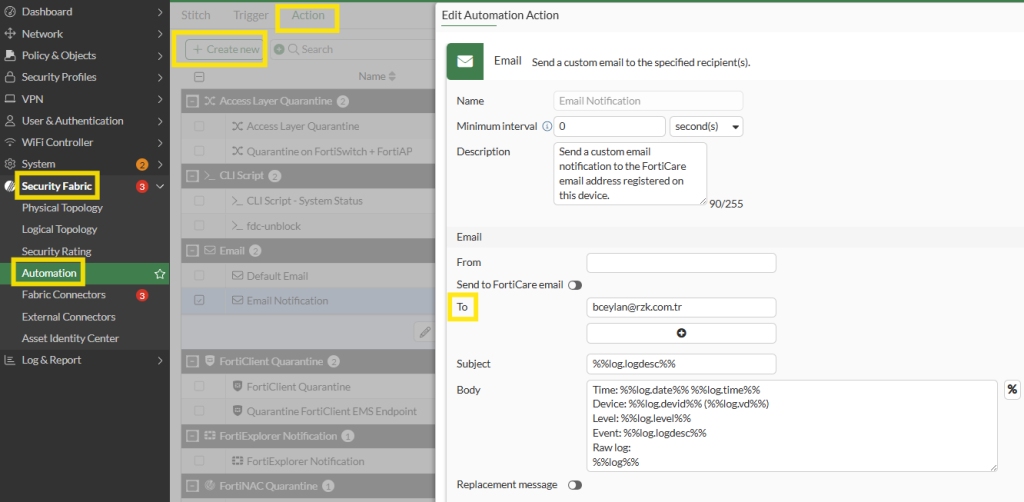Image resolution: width=1024 pixels, height=502 pixels.
Task: Click the orange 2 badge beside System
Action: tap(142, 165)
